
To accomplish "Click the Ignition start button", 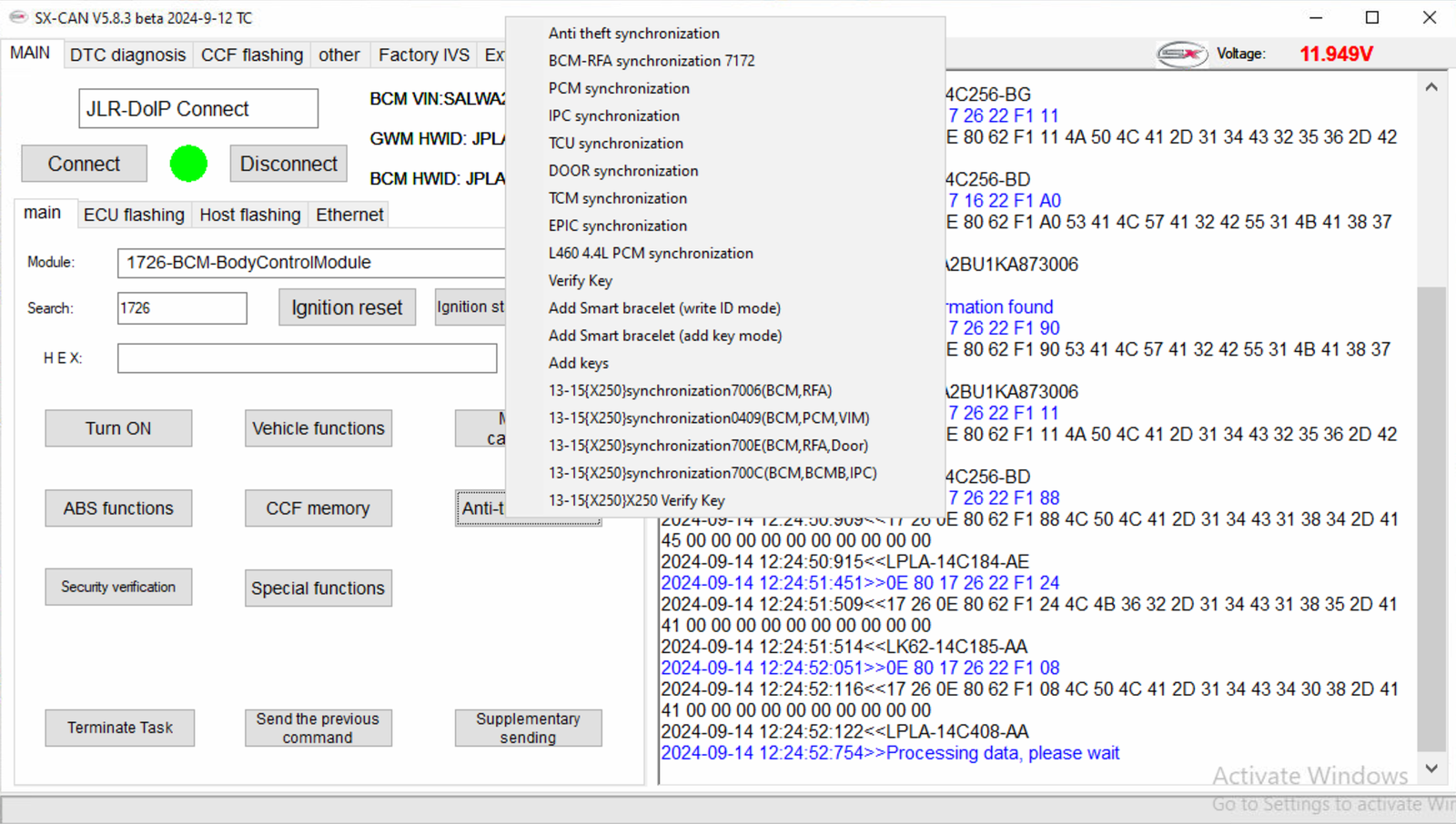I will tap(470, 307).
